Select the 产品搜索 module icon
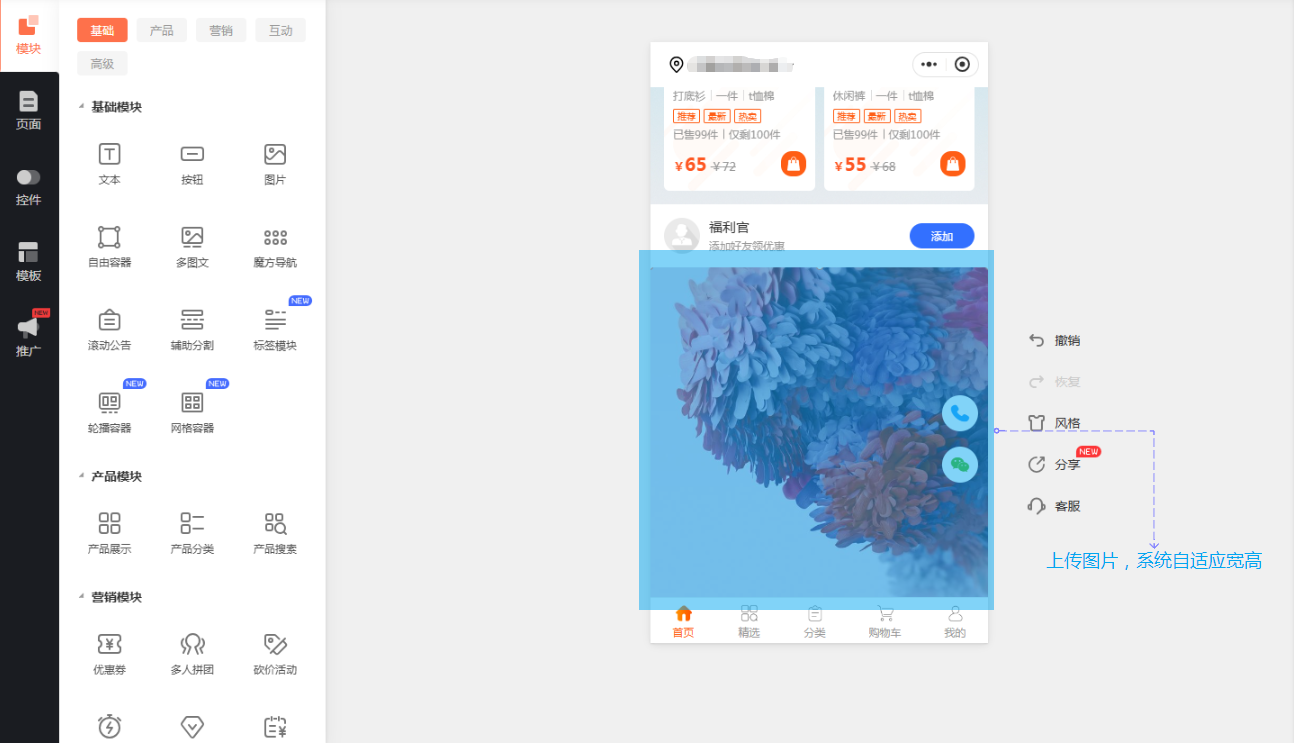Screen dimensions: 1294x743 275,523
